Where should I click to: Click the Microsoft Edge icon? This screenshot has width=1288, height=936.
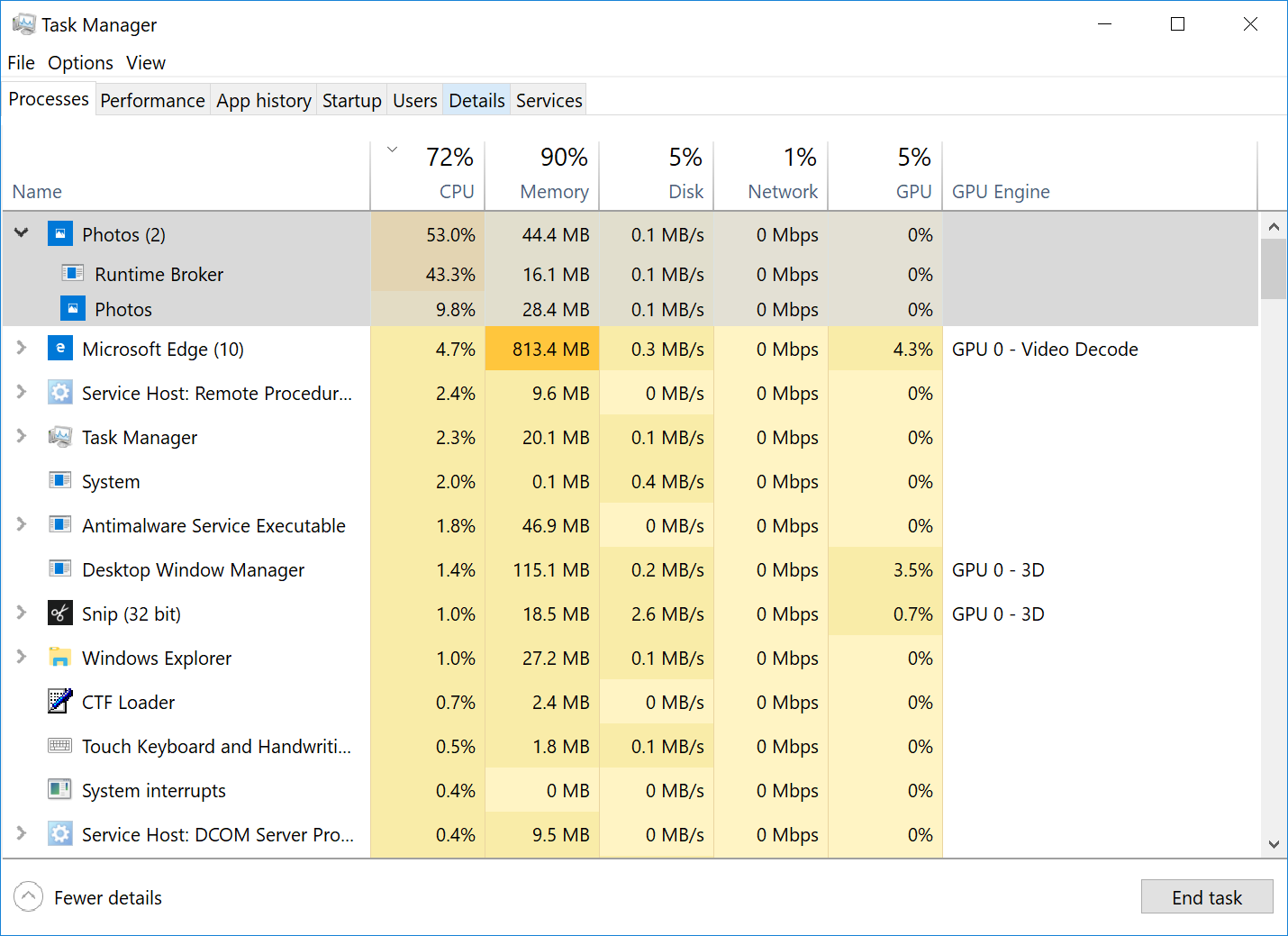click(x=59, y=348)
